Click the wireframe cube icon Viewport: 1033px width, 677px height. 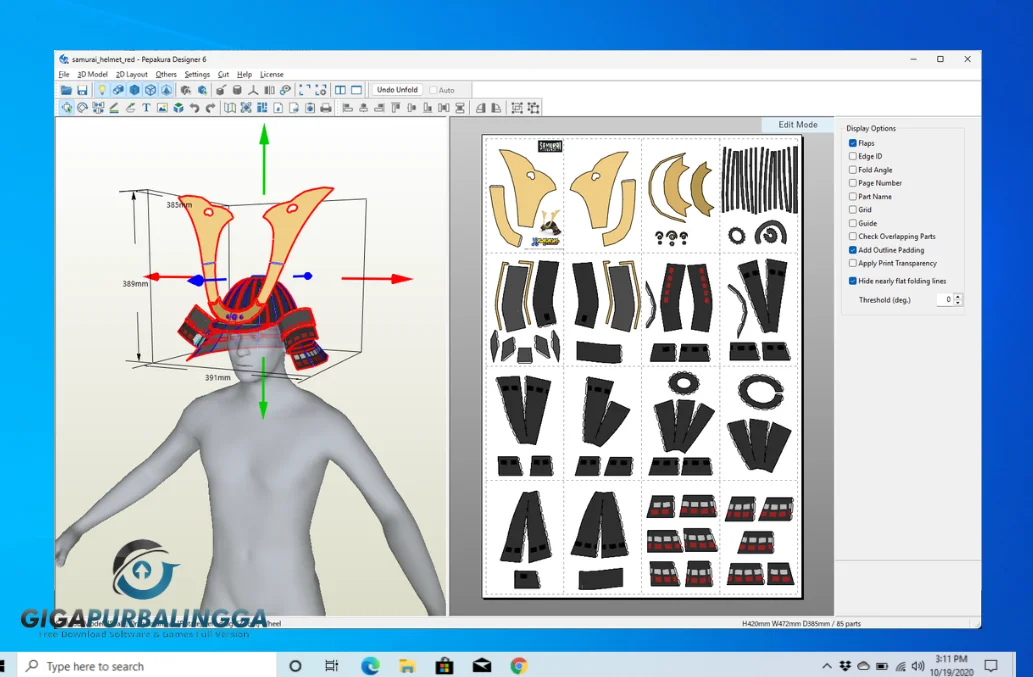point(150,90)
